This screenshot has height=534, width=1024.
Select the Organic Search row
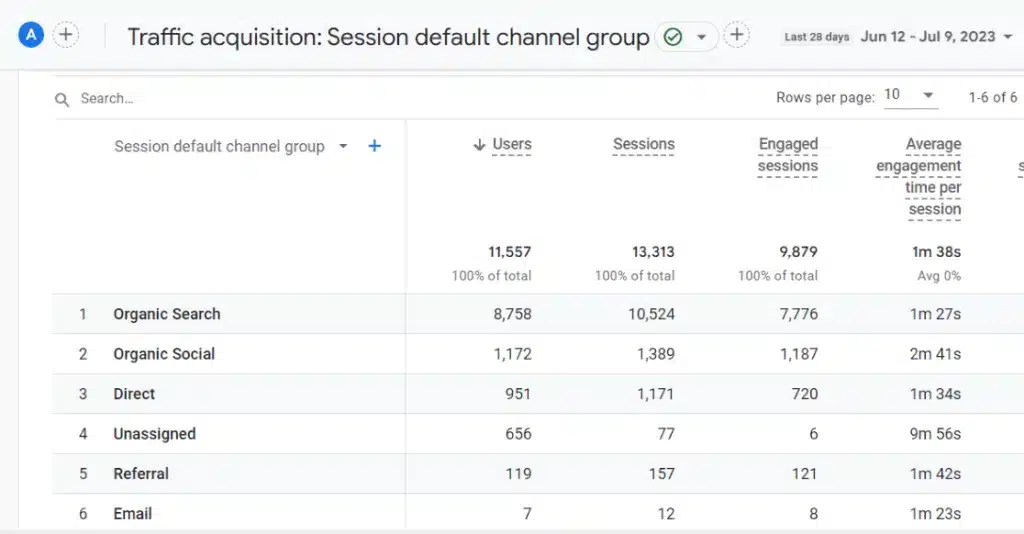pyautogui.click(x=167, y=314)
